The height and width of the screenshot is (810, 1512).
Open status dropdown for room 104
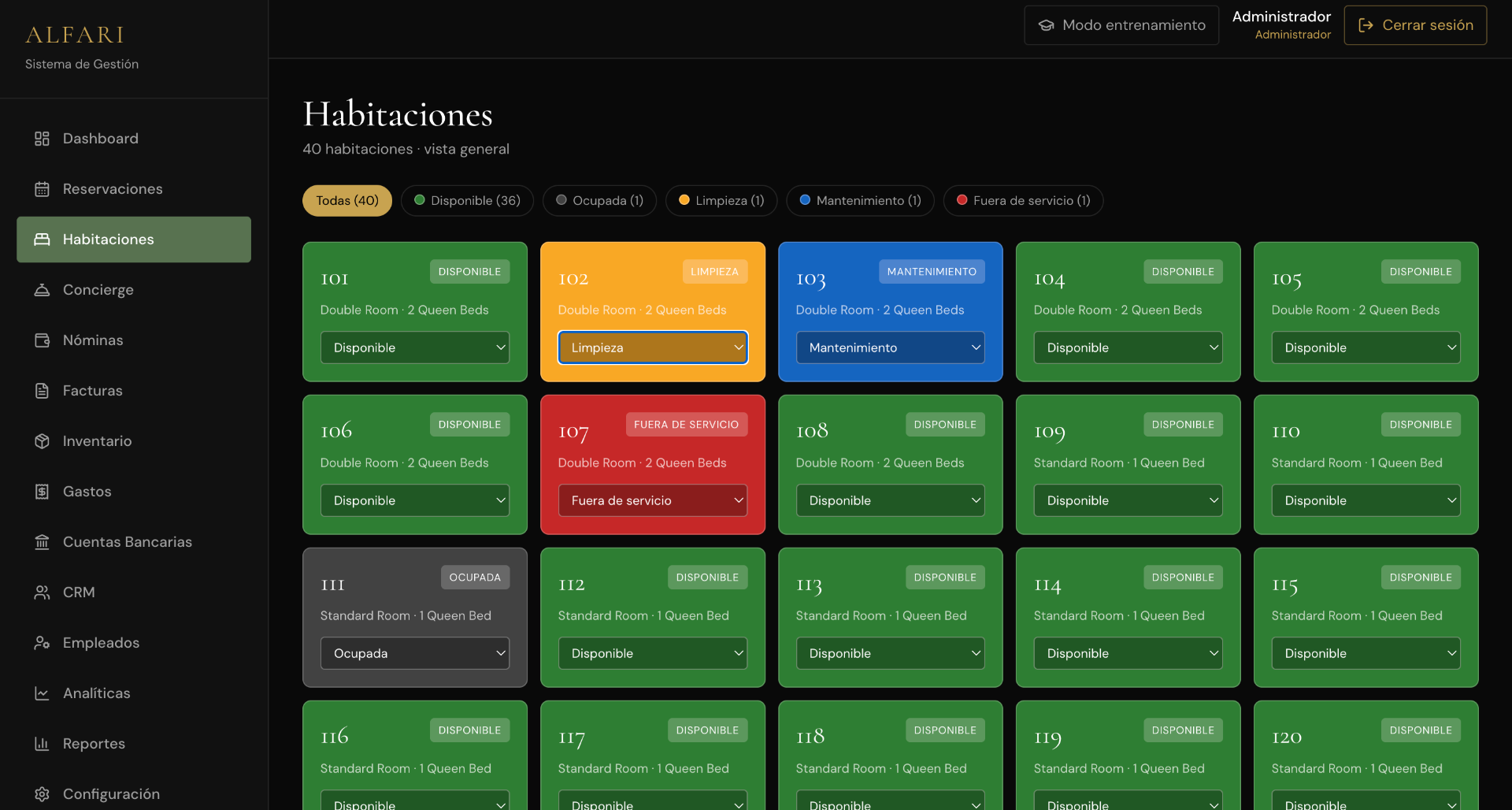pos(1128,347)
